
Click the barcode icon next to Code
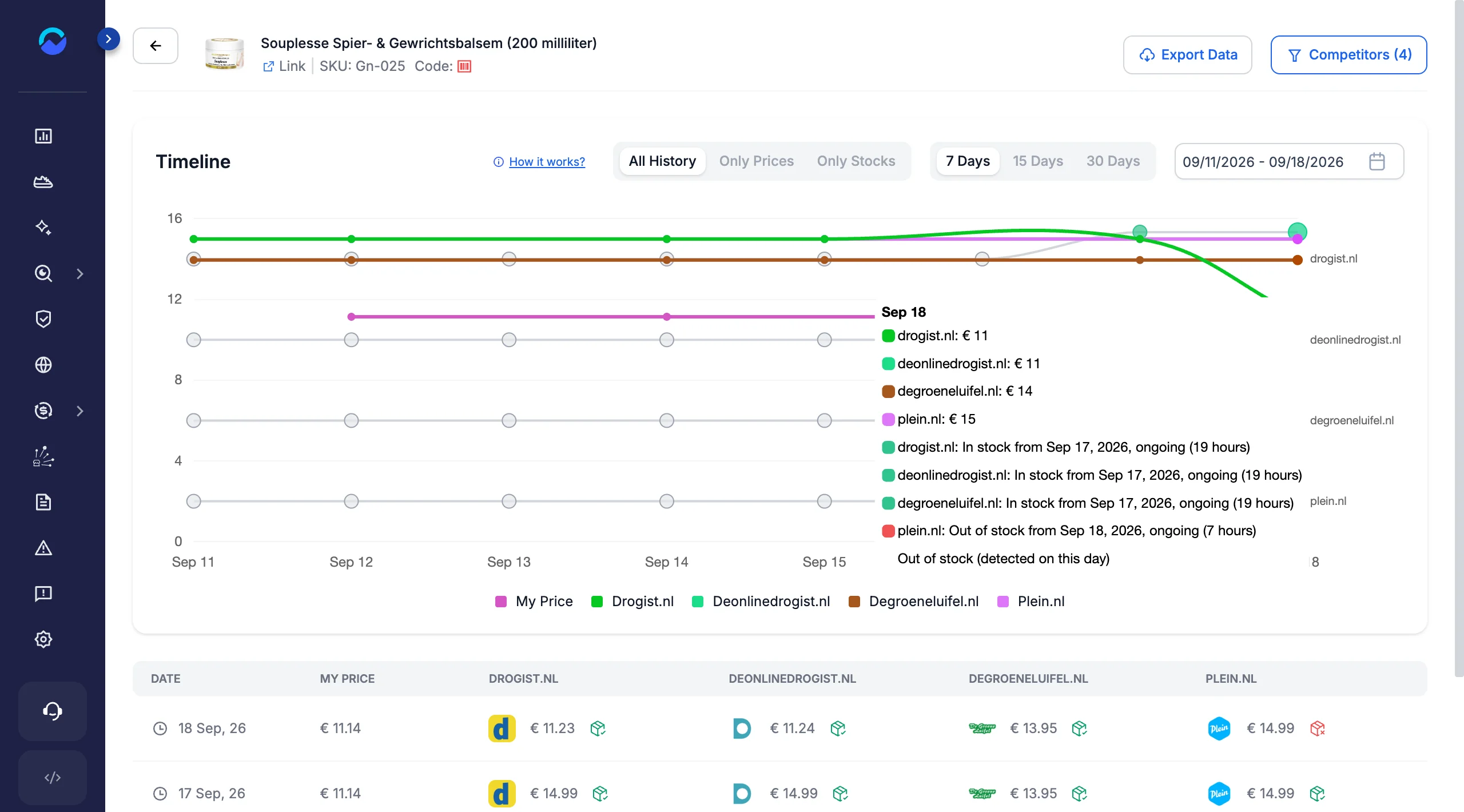point(464,66)
